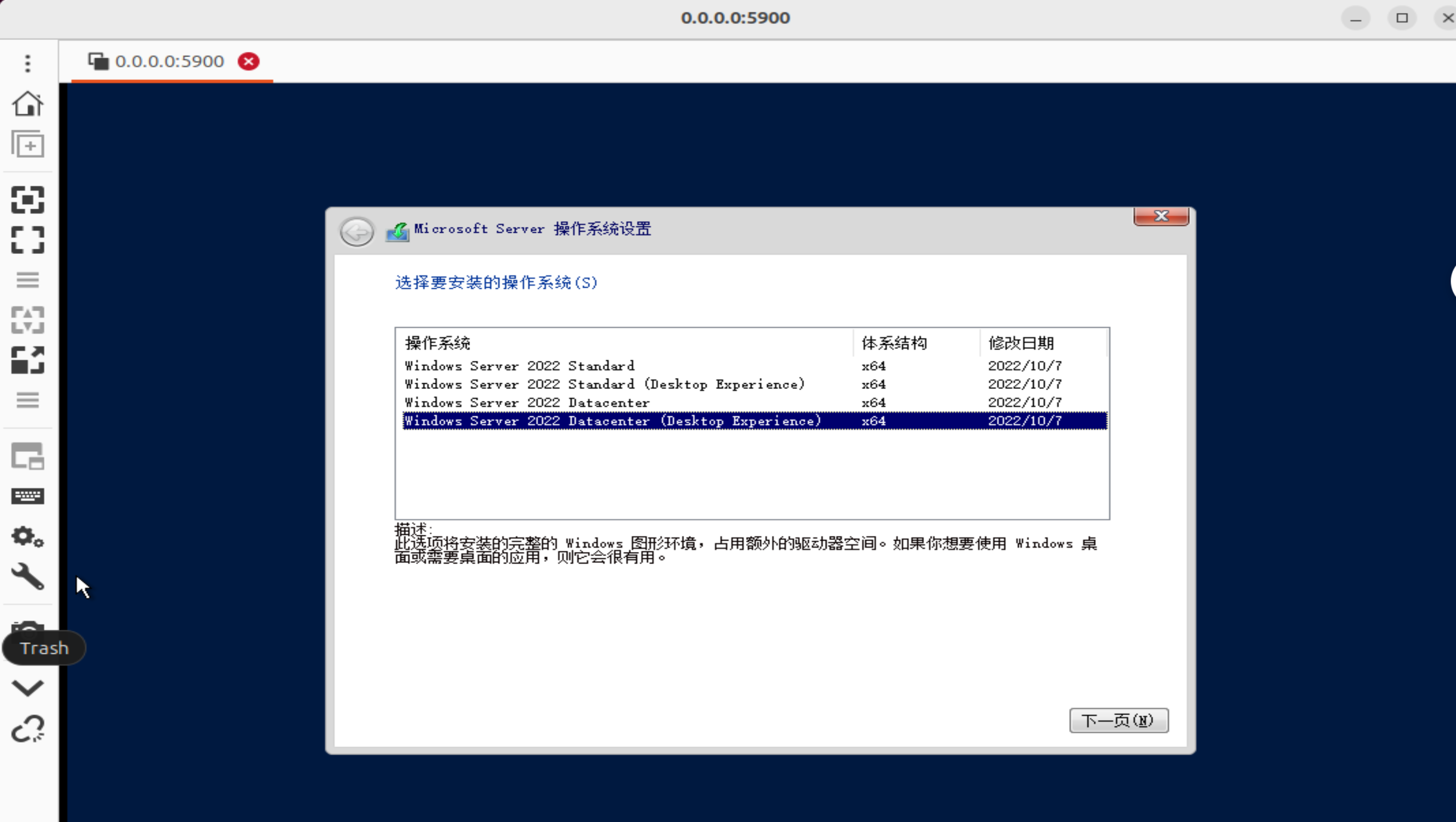Return to the Remmina home screen
This screenshot has width=1456, height=822.
pyautogui.click(x=27, y=103)
